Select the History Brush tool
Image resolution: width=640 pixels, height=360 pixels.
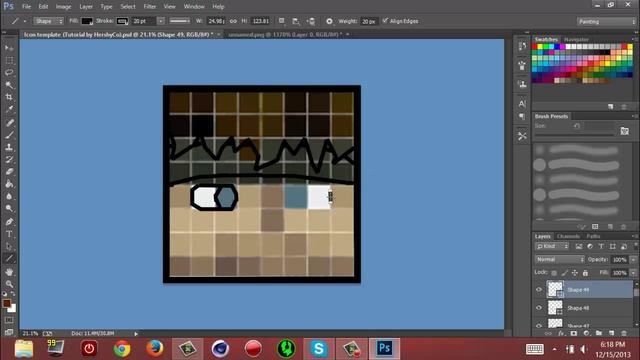coord(9,159)
